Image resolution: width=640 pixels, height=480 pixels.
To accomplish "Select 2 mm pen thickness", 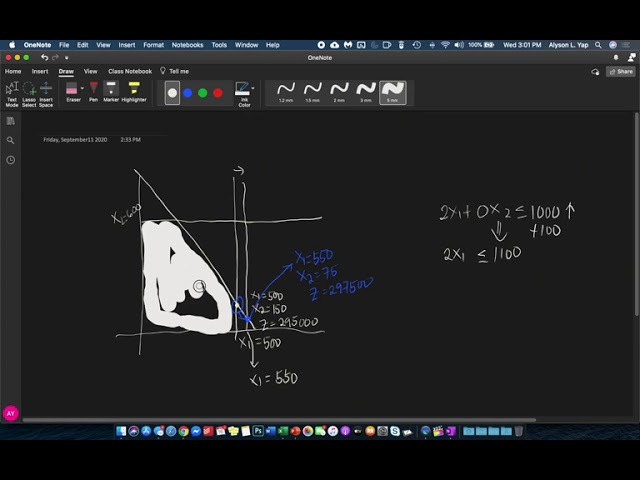I will (339, 93).
